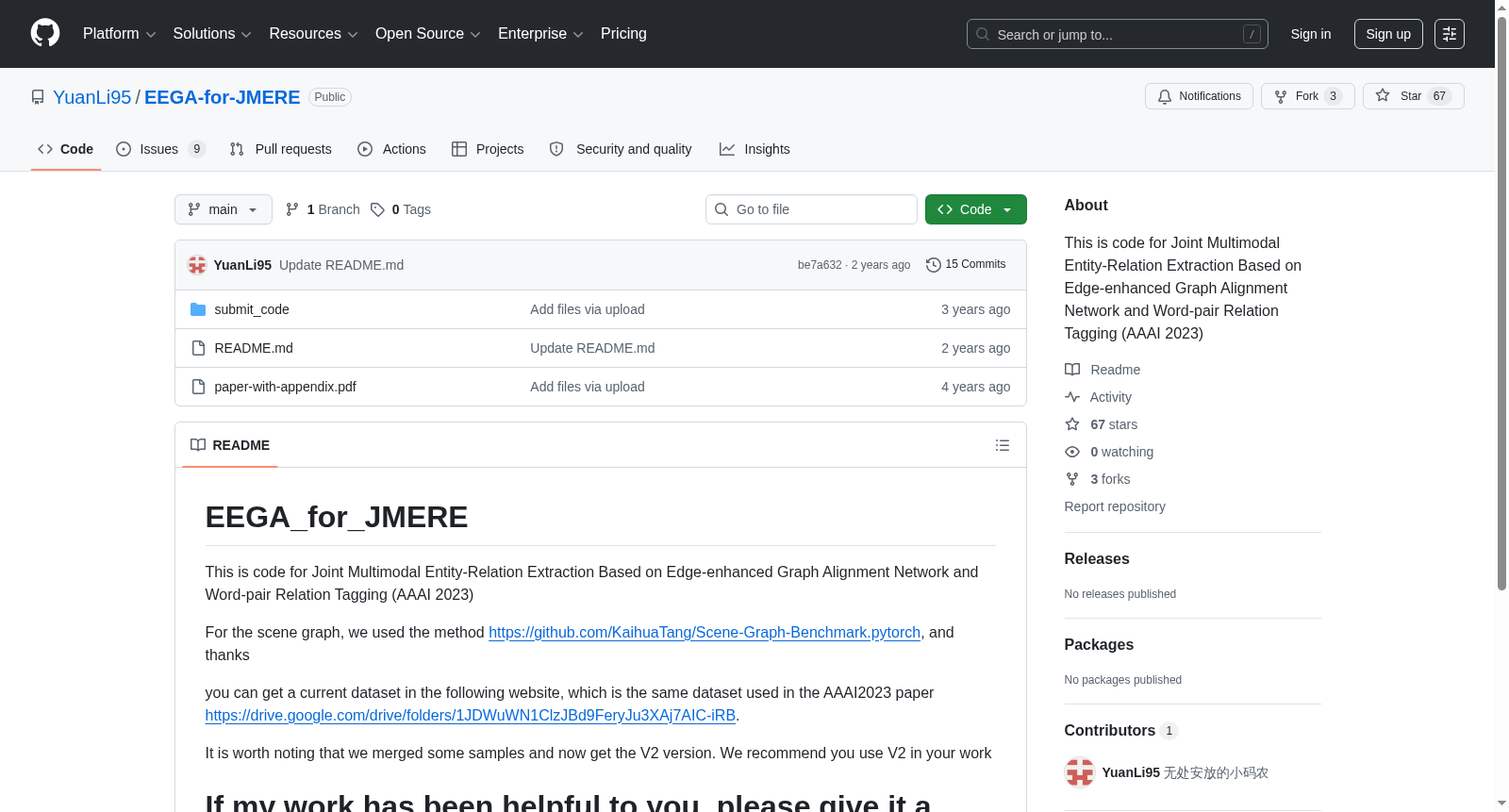Image resolution: width=1509 pixels, height=812 pixels.
Task: Click the book icon beside Readme
Action: pyautogui.click(x=1072, y=370)
